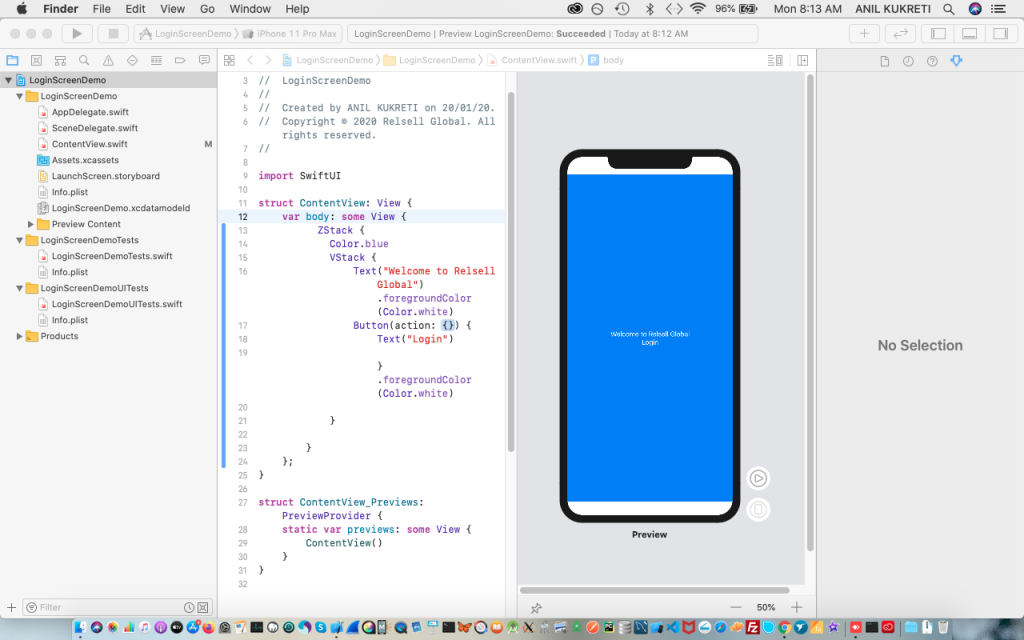Toggle the preview on-device button
1024x640 pixels.
tap(758, 509)
